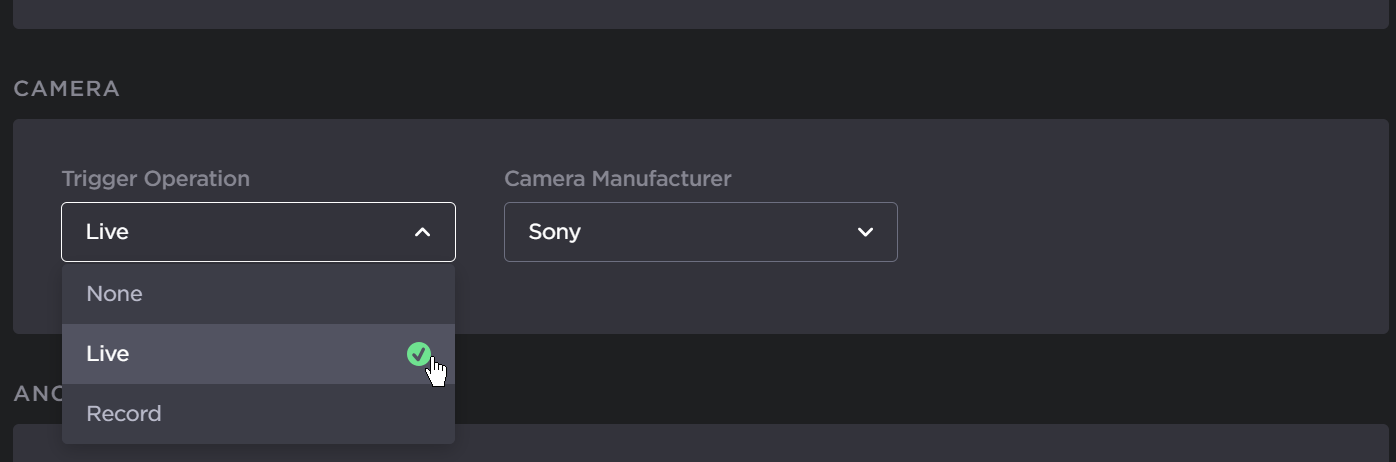
Task: Choose the Record trigger option
Action: click(124, 414)
